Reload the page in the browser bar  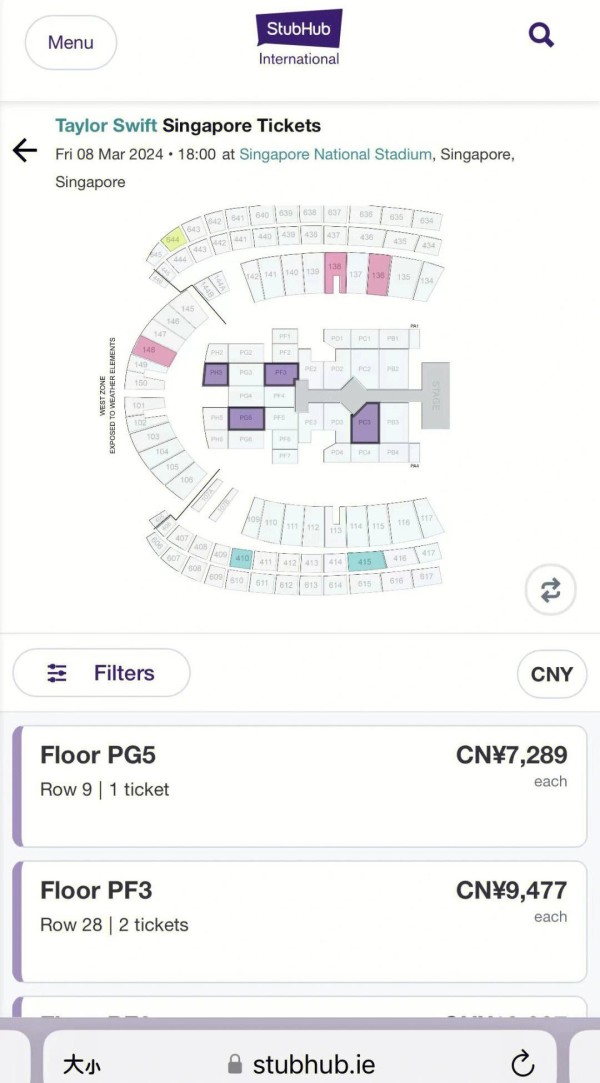tap(521, 1062)
